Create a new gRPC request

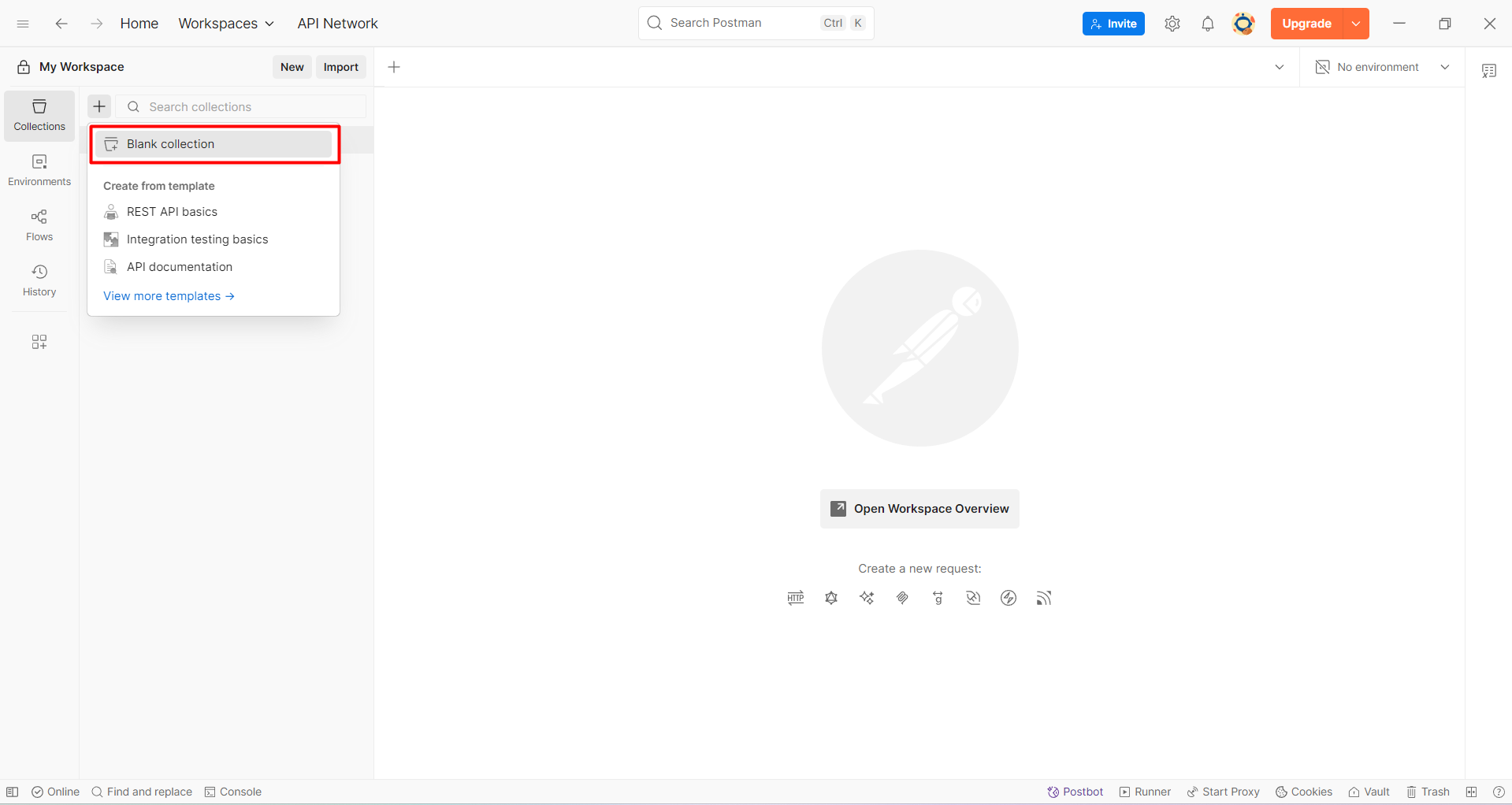tap(938, 598)
